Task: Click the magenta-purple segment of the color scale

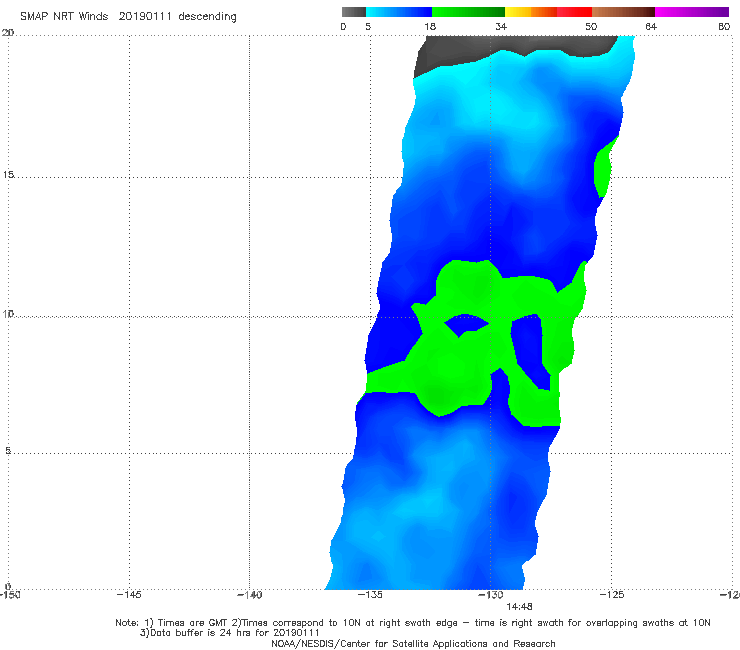Action: [692, 12]
